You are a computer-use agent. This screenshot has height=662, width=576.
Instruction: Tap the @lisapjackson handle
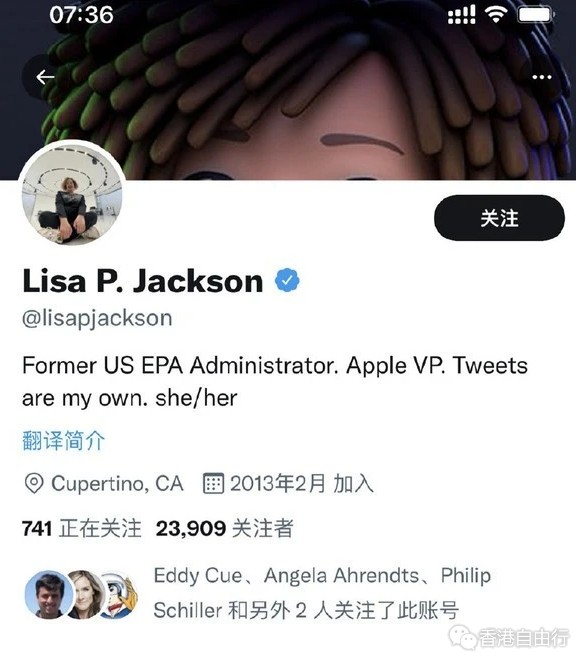pos(97,318)
